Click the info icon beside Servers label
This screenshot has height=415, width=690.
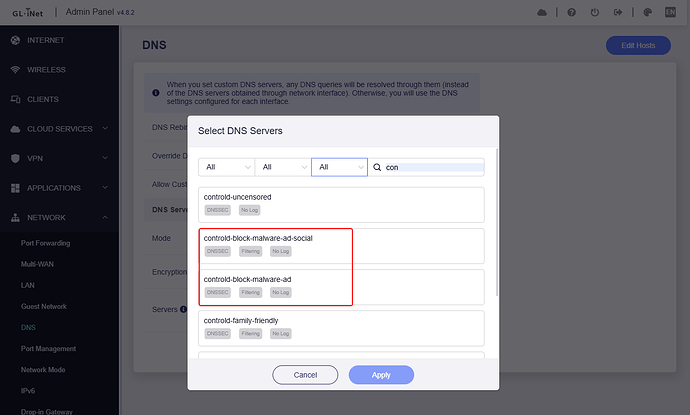pos(183,309)
